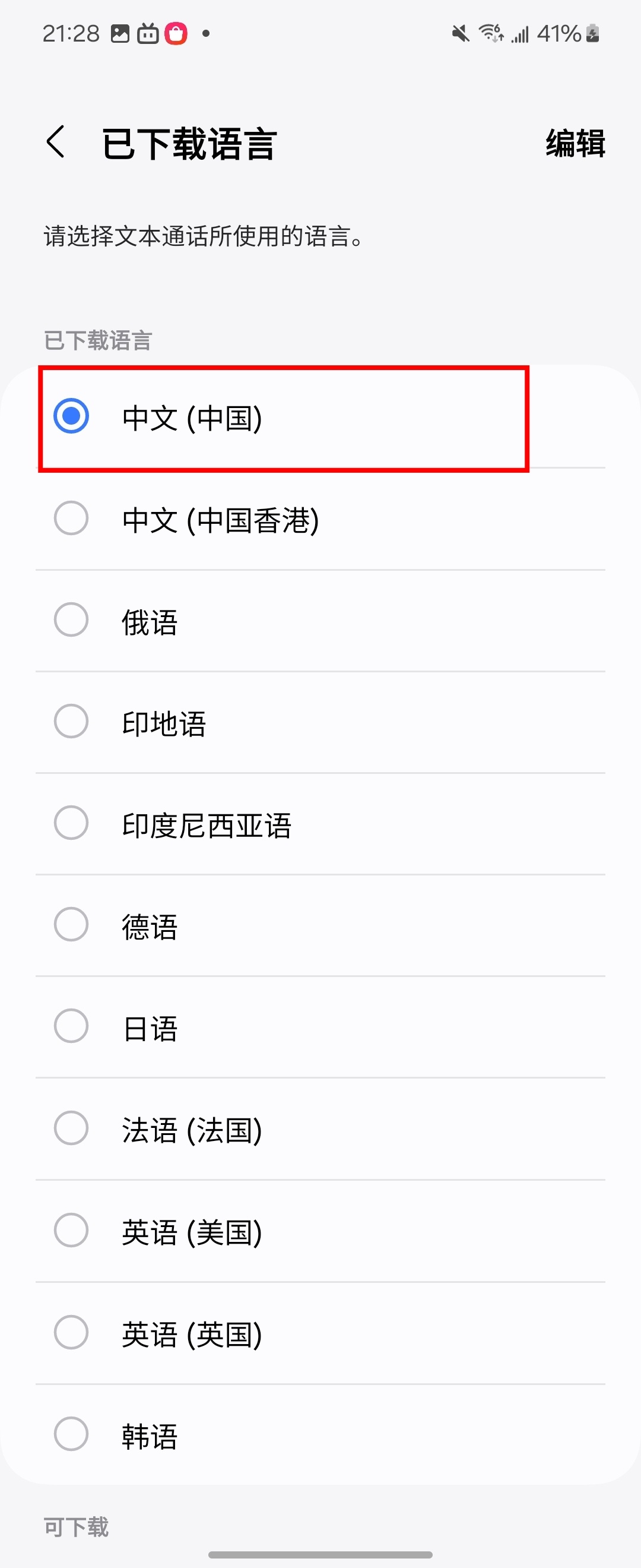
Task: Tap the red shopping bag notification icon
Action: [x=176, y=33]
